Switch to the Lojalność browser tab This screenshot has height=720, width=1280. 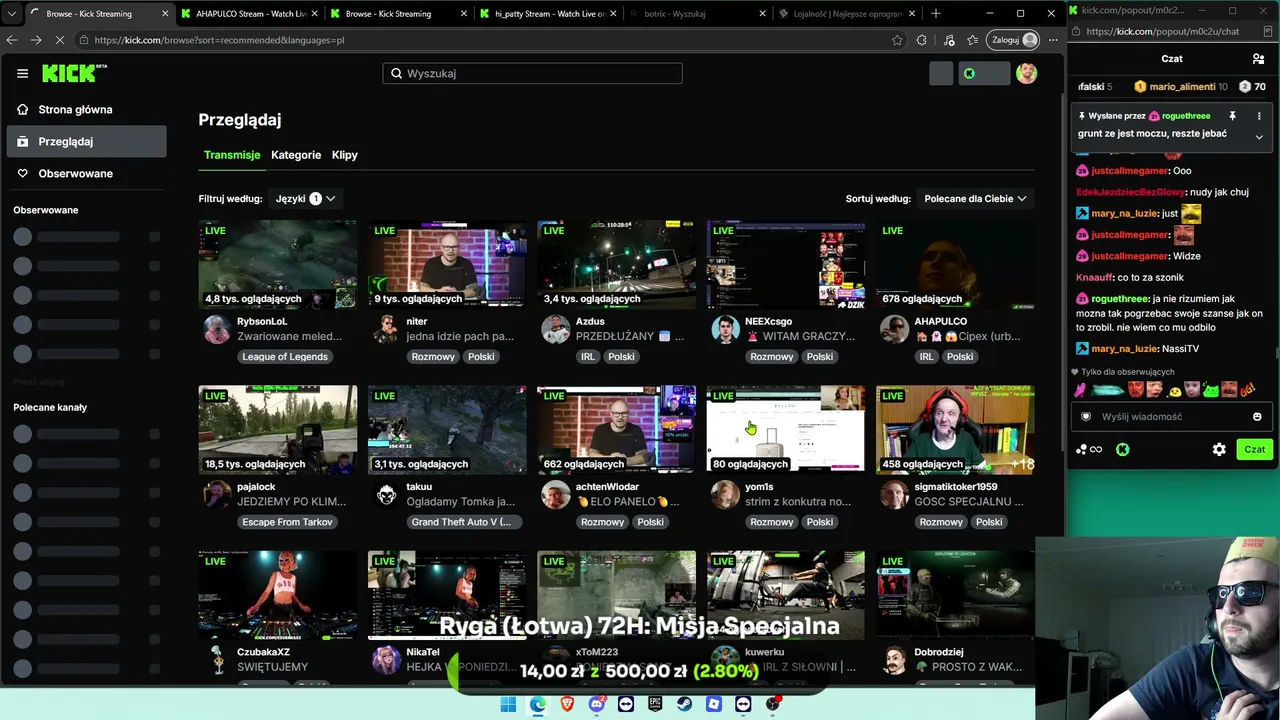pyautogui.click(x=846, y=14)
